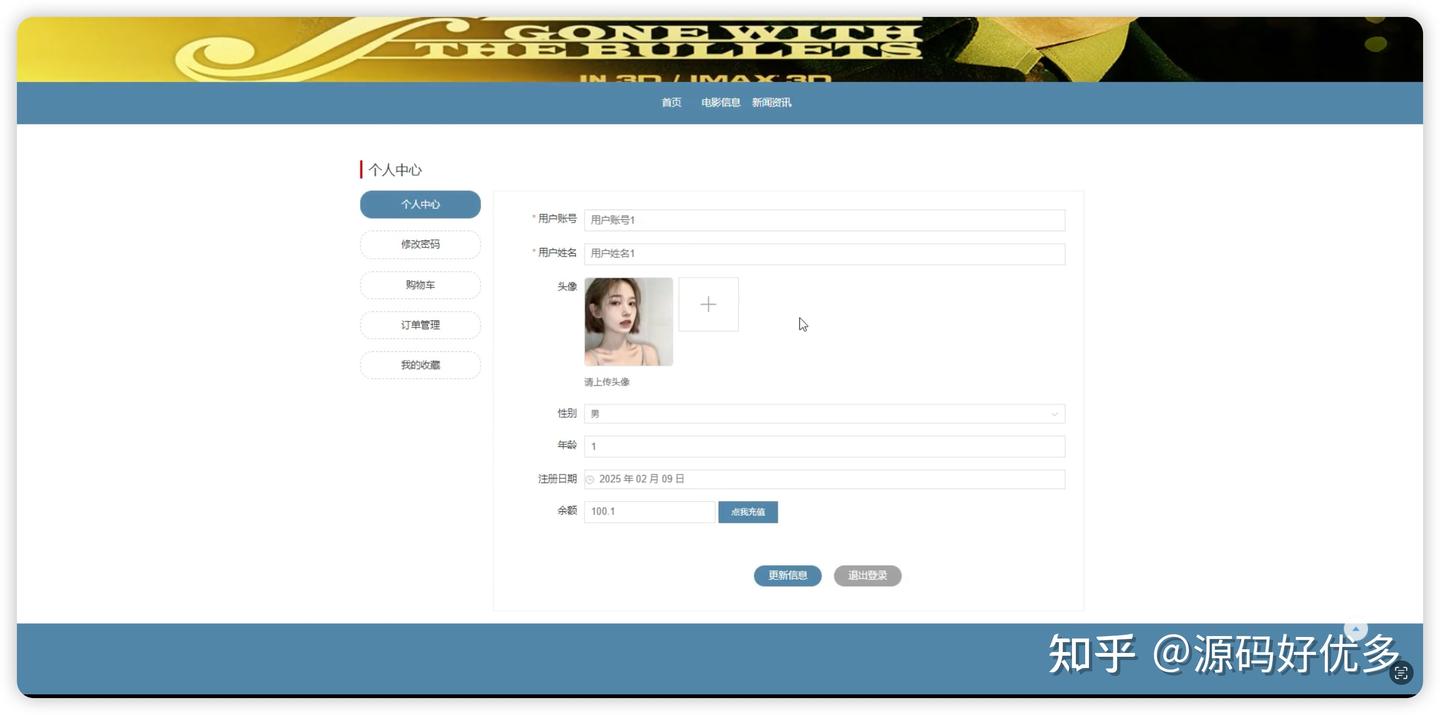The width and height of the screenshot is (1440, 715).
Task: Open the 购物车 shopping cart section
Action: (x=420, y=284)
